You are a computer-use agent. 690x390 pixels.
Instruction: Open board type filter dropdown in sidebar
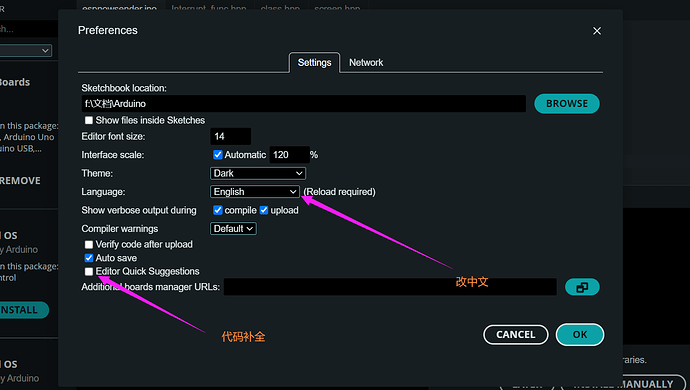26,51
